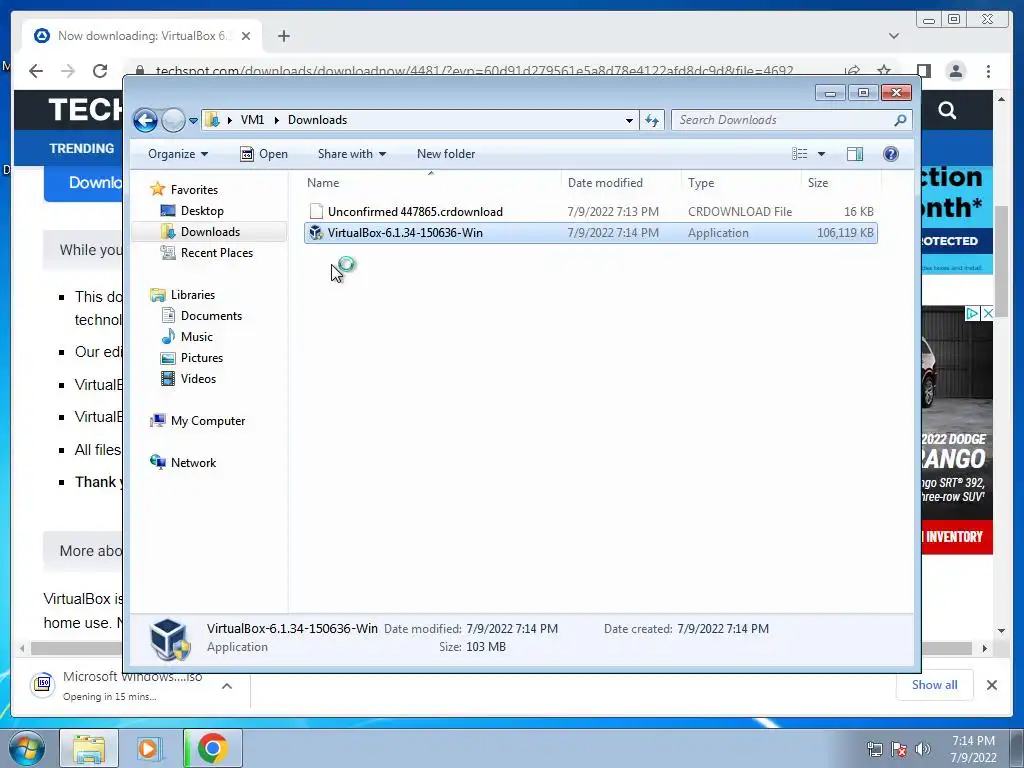Open Documents library
The image size is (1024, 768).
211,316
